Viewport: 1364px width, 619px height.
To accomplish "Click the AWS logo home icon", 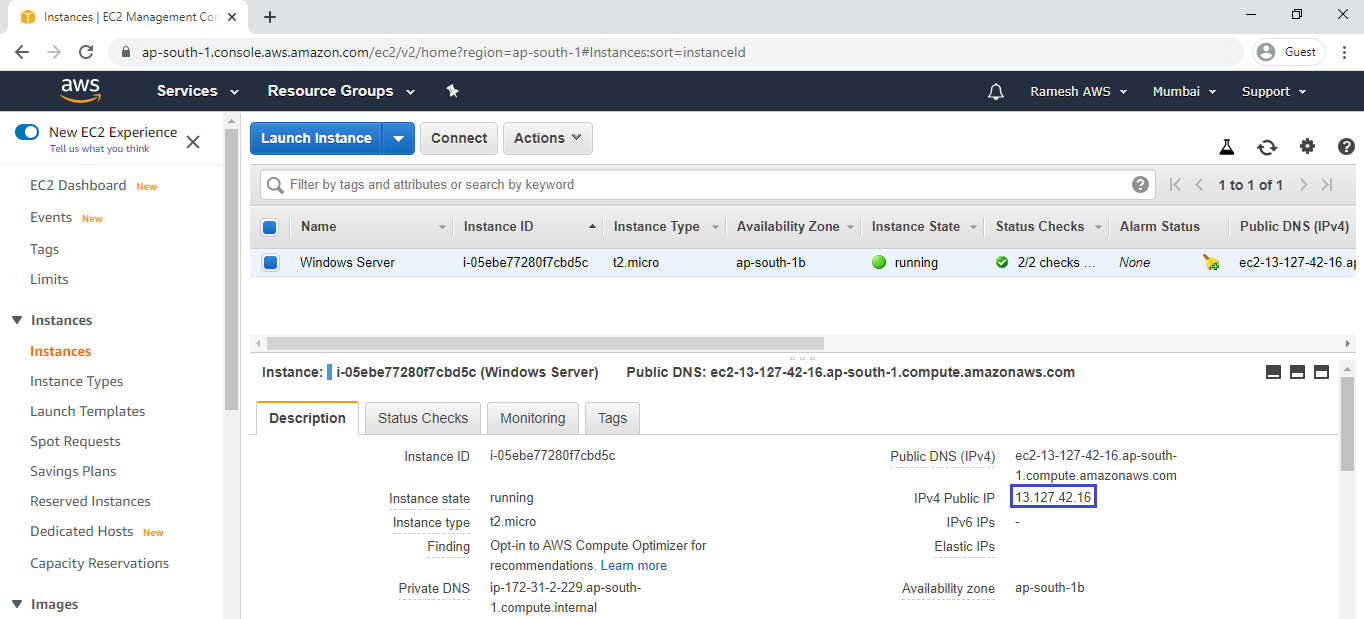I will point(80,91).
